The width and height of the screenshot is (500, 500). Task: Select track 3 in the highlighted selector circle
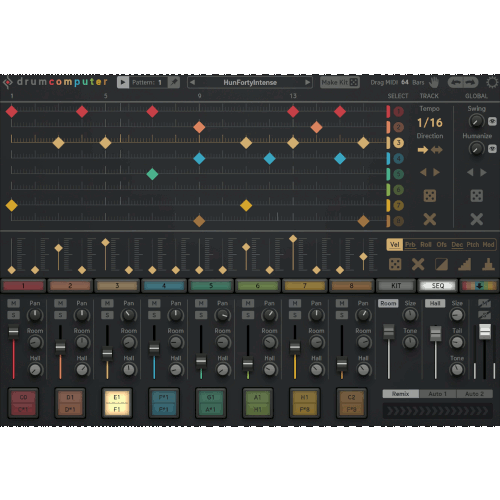click(398, 143)
